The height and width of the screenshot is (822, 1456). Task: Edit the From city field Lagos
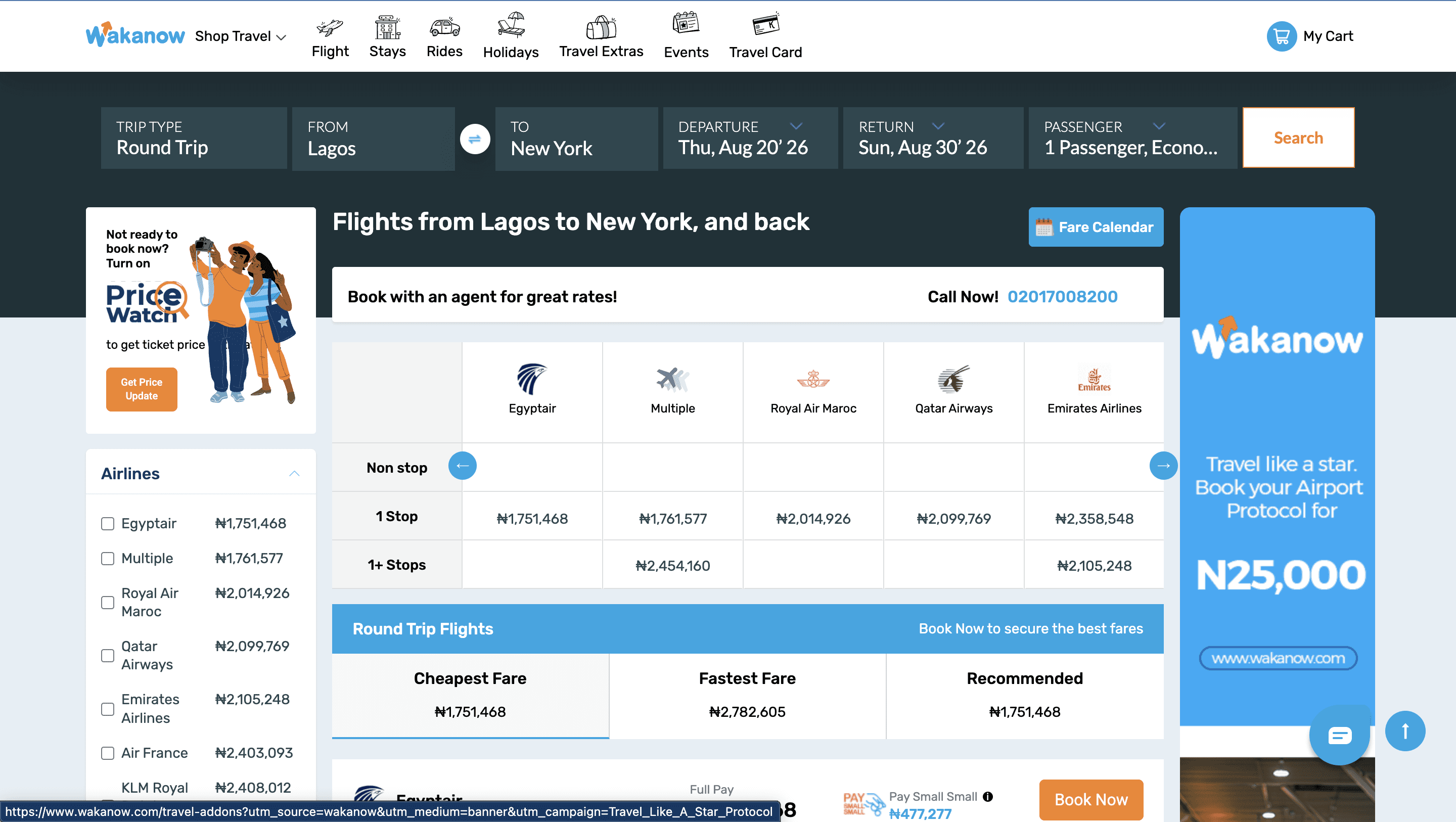[x=373, y=139]
